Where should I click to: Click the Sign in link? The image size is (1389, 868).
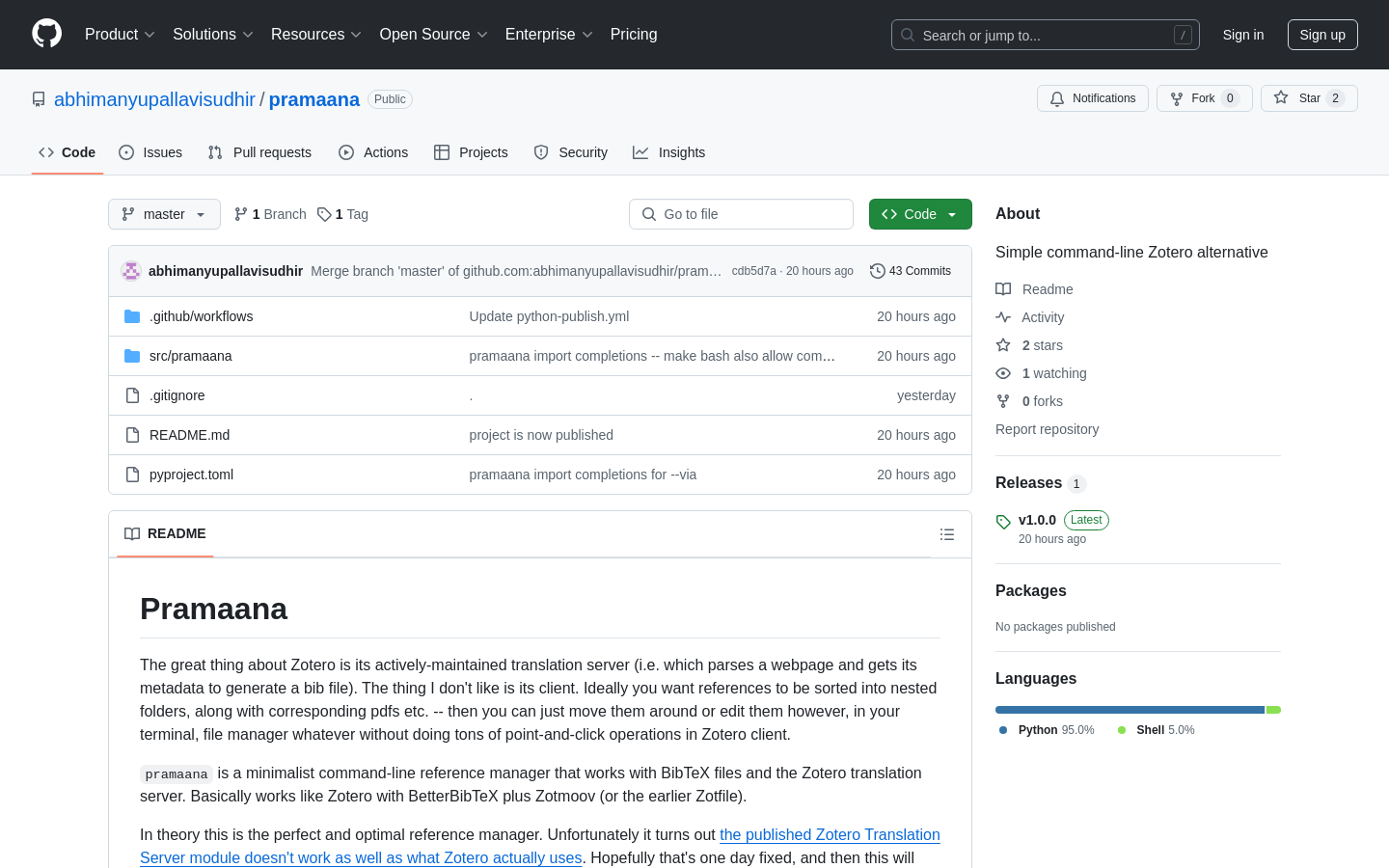[x=1243, y=35]
